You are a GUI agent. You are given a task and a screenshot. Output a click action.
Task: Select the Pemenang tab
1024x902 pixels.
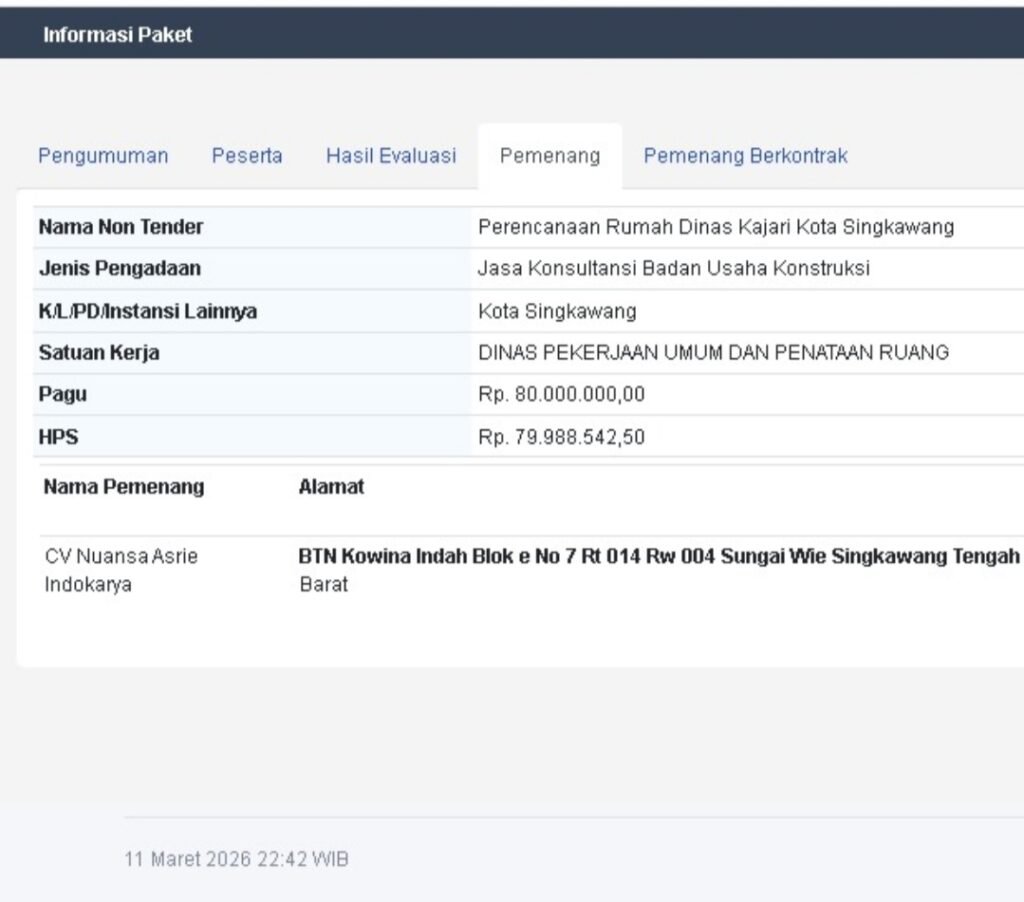pyautogui.click(x=550, y=156)
